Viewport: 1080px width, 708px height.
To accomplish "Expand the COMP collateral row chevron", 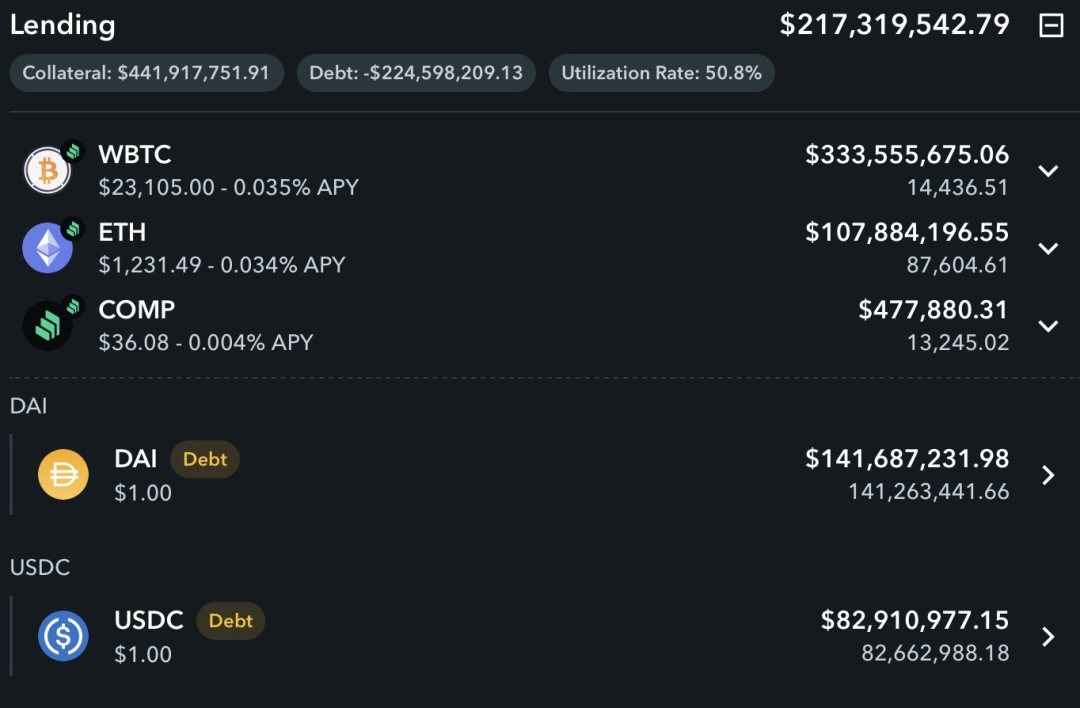I will pos(1048,326).
